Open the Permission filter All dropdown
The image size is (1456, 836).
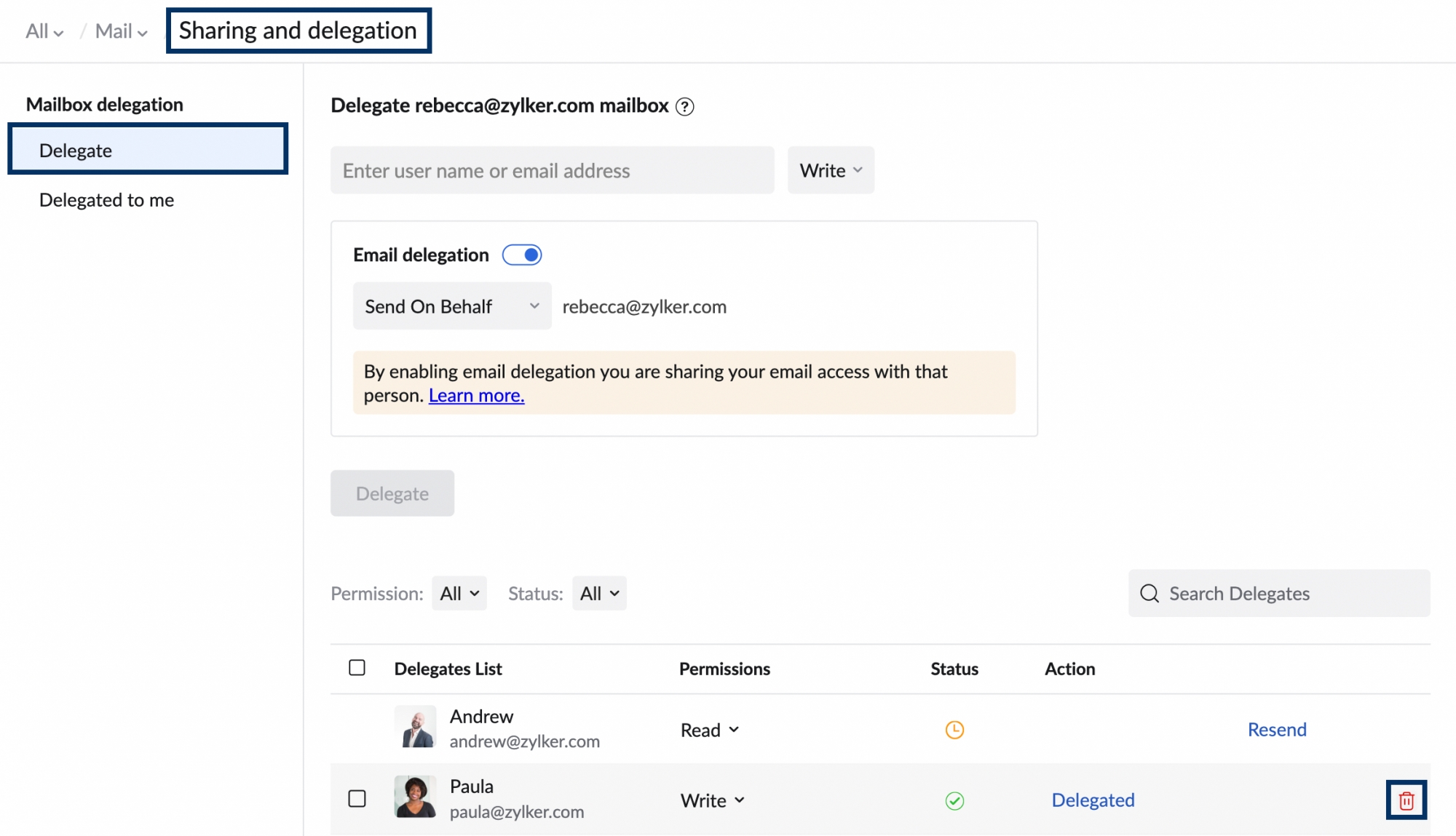coord(459,594)
